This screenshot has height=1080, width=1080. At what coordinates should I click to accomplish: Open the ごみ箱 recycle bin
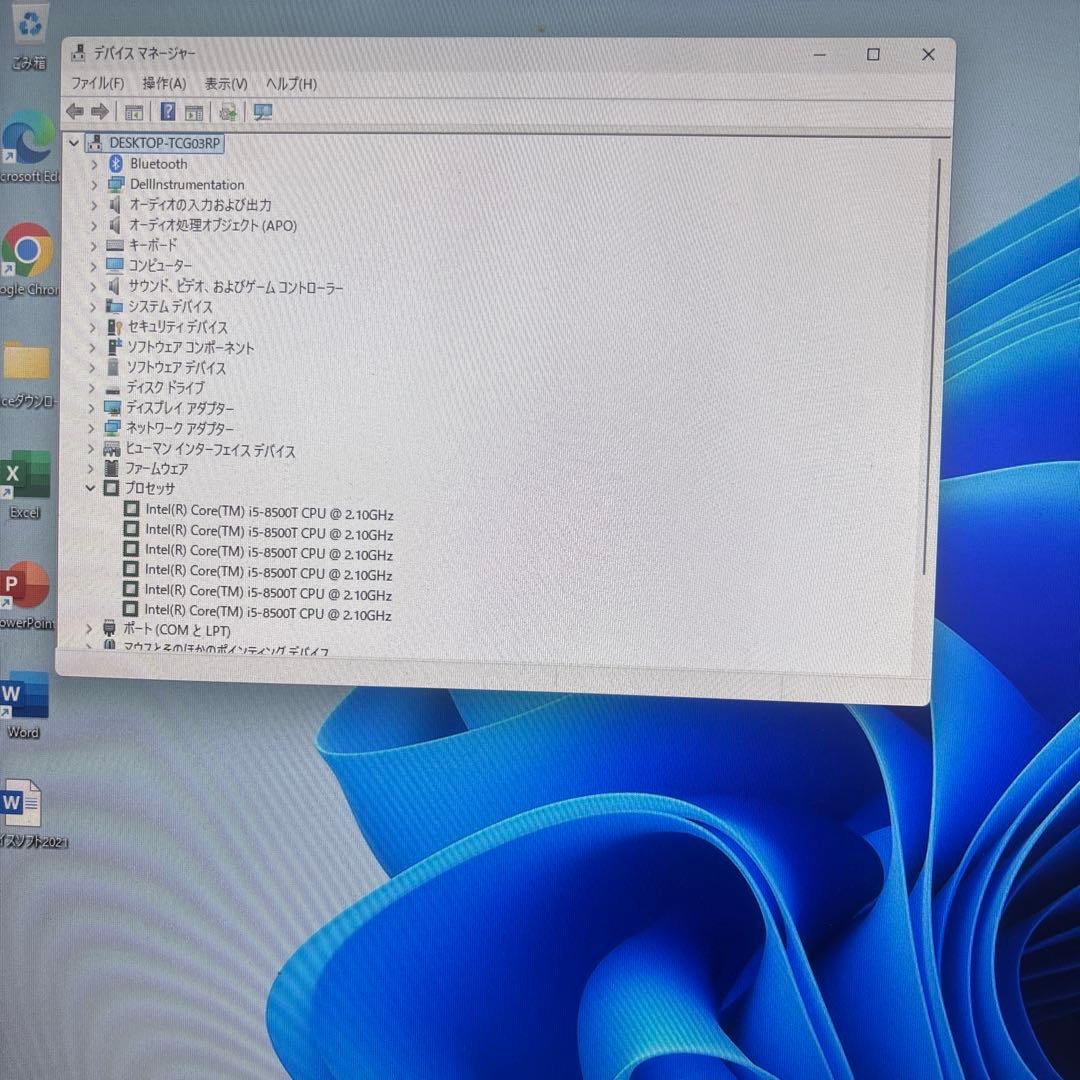click(30, 25)
